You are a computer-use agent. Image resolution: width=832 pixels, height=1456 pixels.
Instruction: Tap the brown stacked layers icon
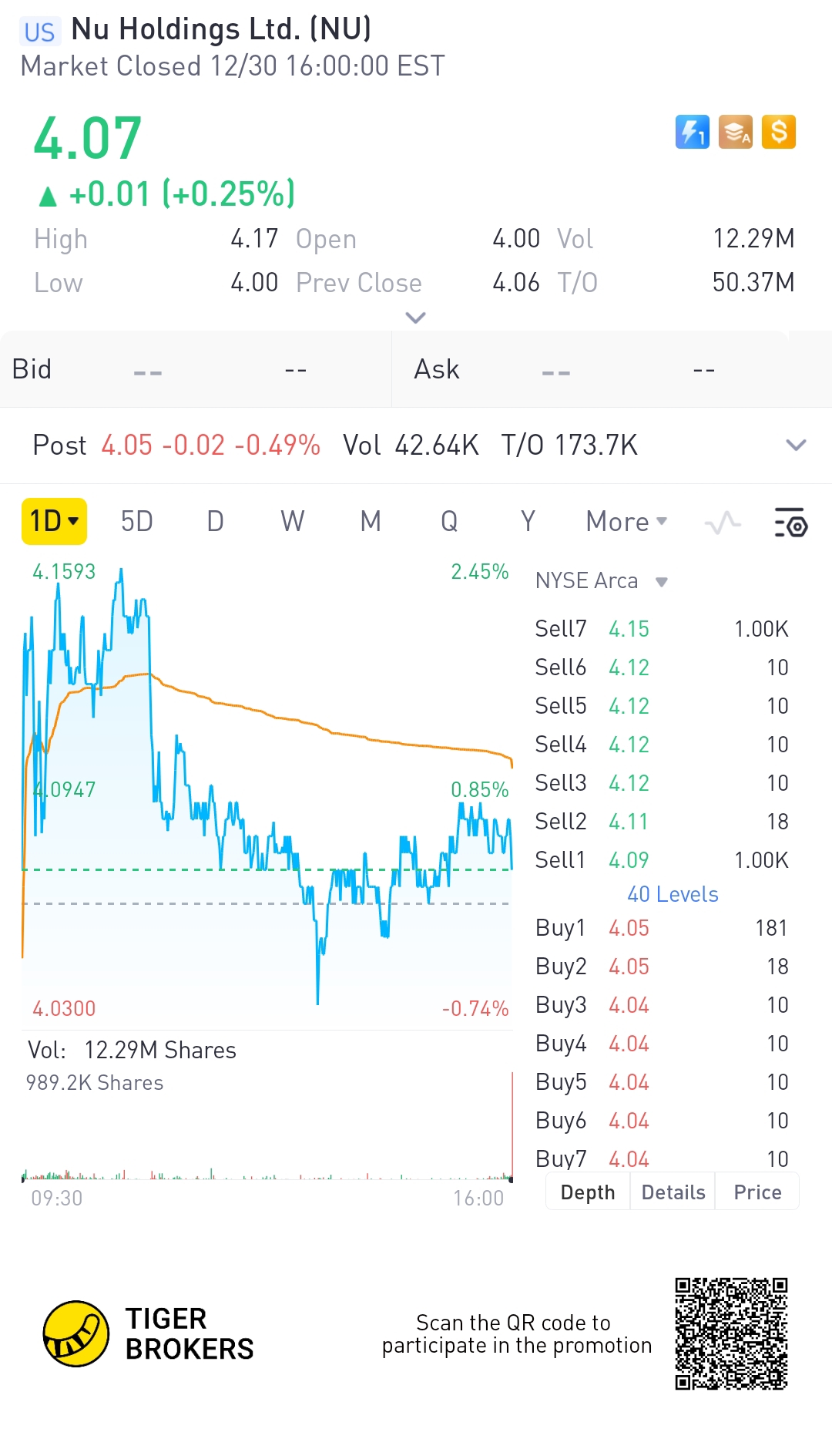735,132
